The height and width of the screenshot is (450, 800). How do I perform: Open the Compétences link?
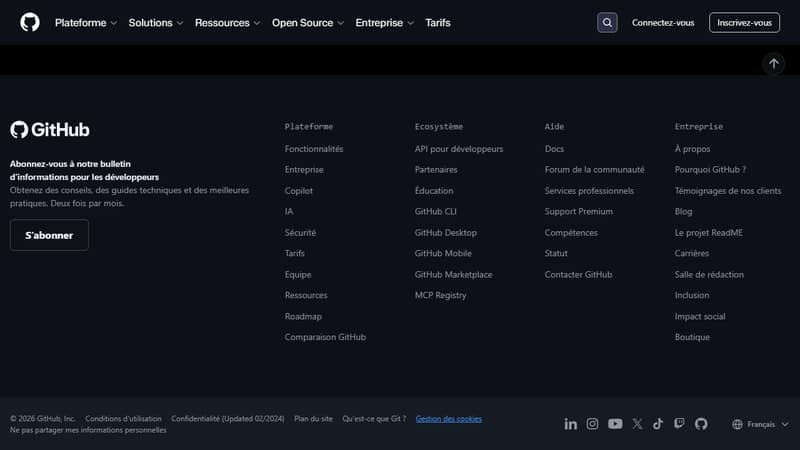[x=570, y=233]
